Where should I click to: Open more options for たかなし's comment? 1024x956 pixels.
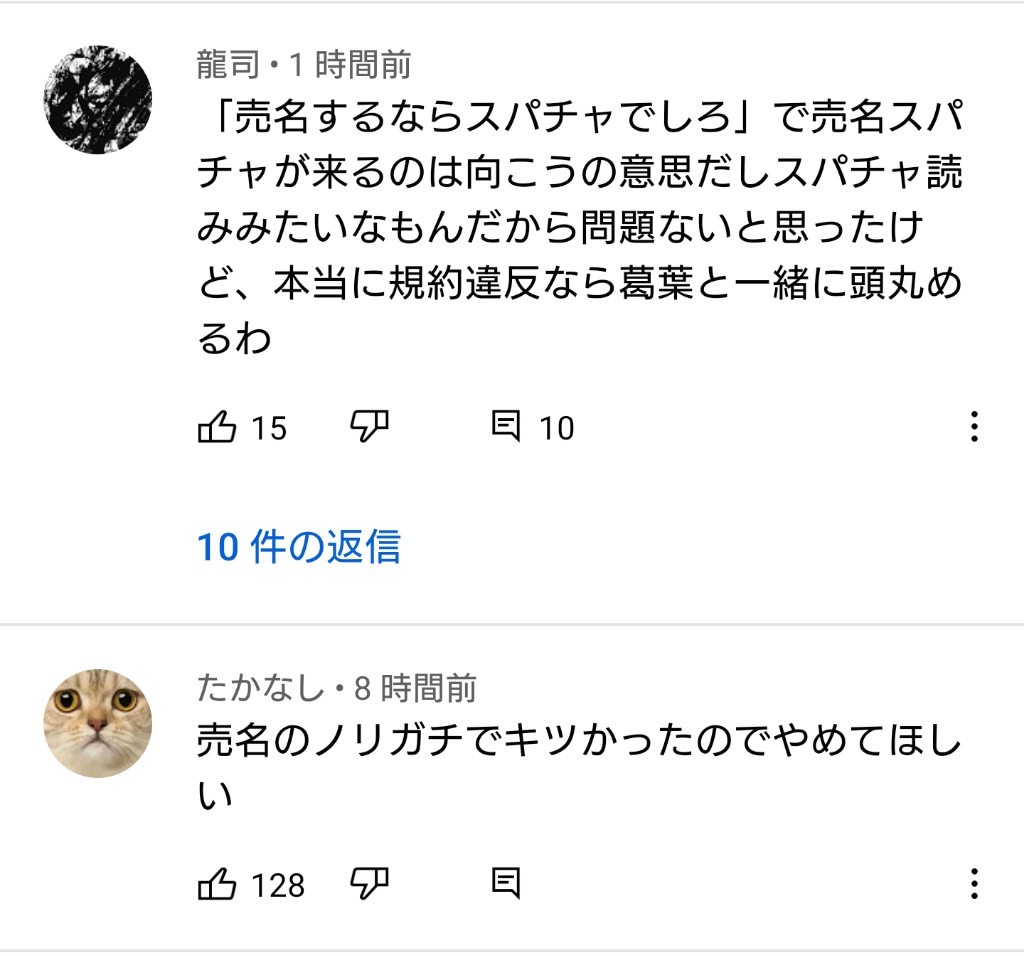[x=974, y=884]
